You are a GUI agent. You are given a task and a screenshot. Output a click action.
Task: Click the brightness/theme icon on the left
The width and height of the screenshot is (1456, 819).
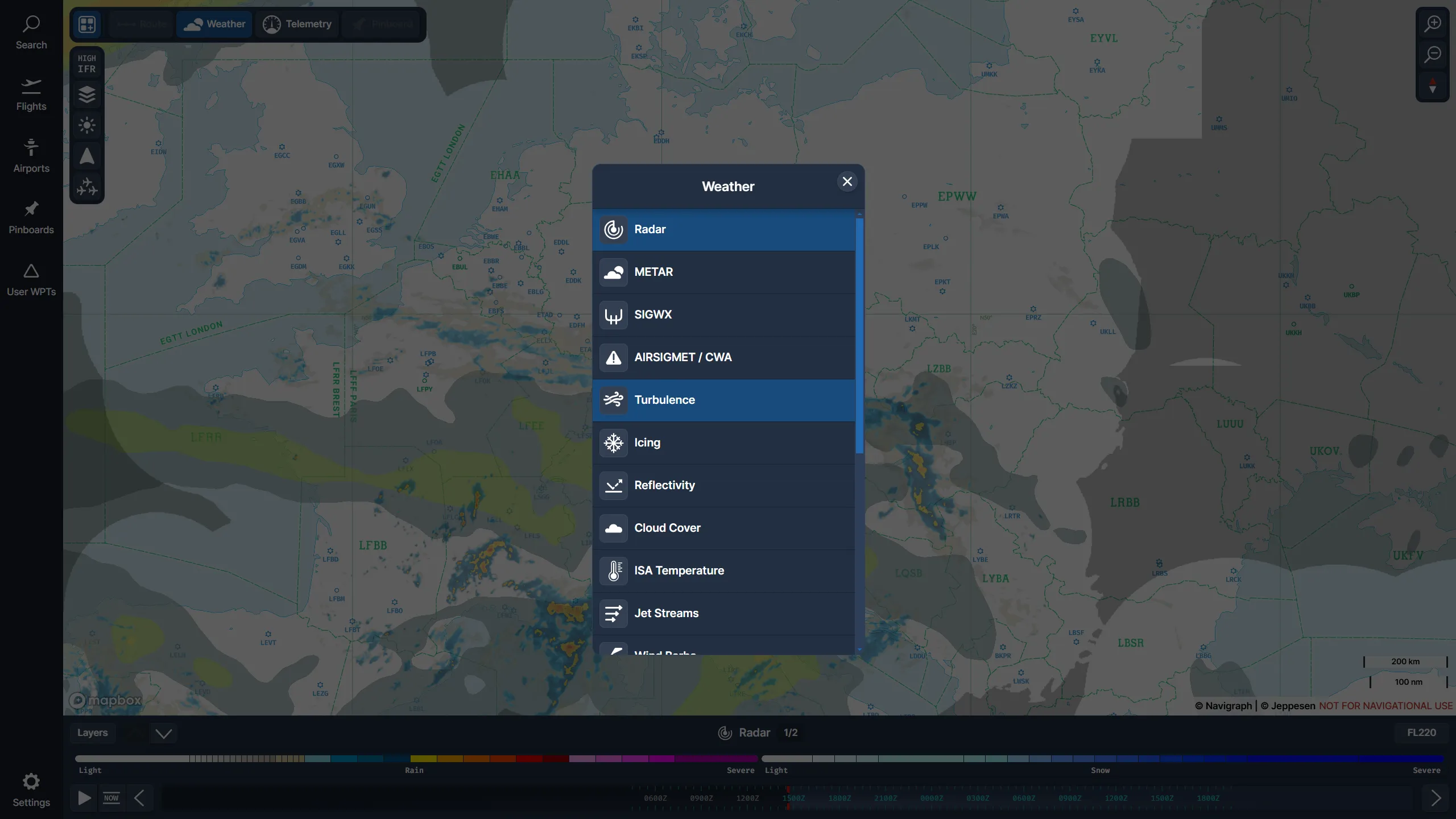click(x=86, y=125)
